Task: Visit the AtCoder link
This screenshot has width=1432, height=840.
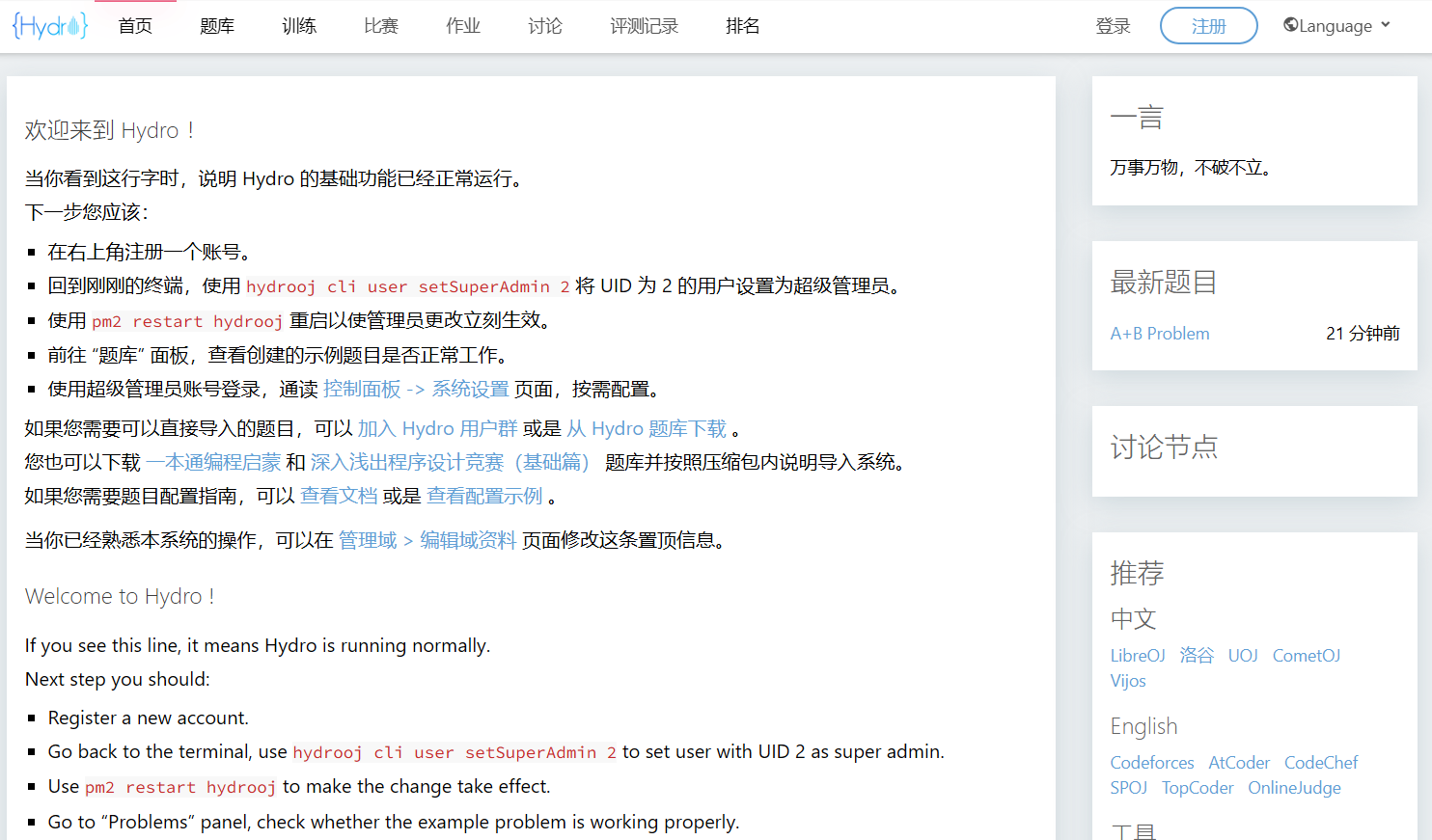Action: tap(1239, 763)
